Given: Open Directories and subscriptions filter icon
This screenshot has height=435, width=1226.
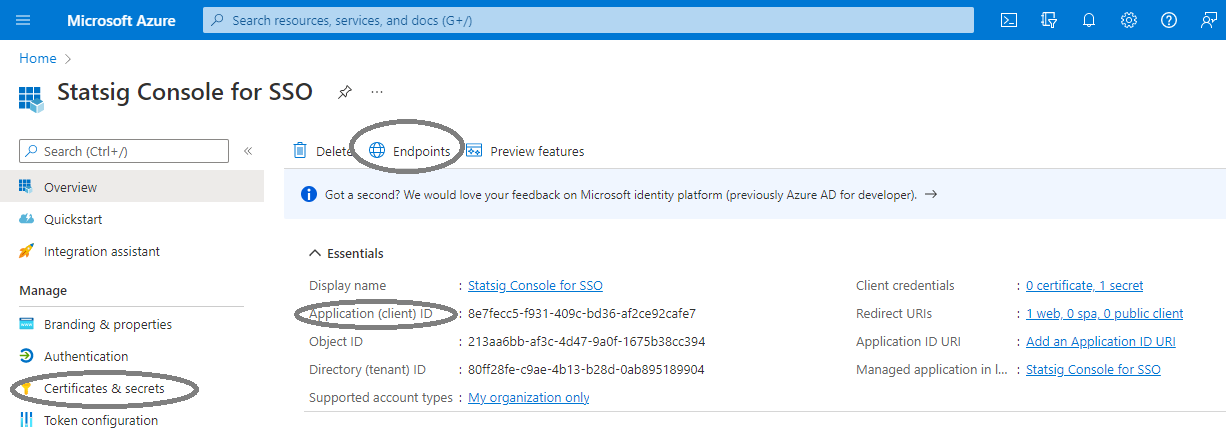Looking at the screenshot, I should pyautogui.click(x=1049, y=20).
